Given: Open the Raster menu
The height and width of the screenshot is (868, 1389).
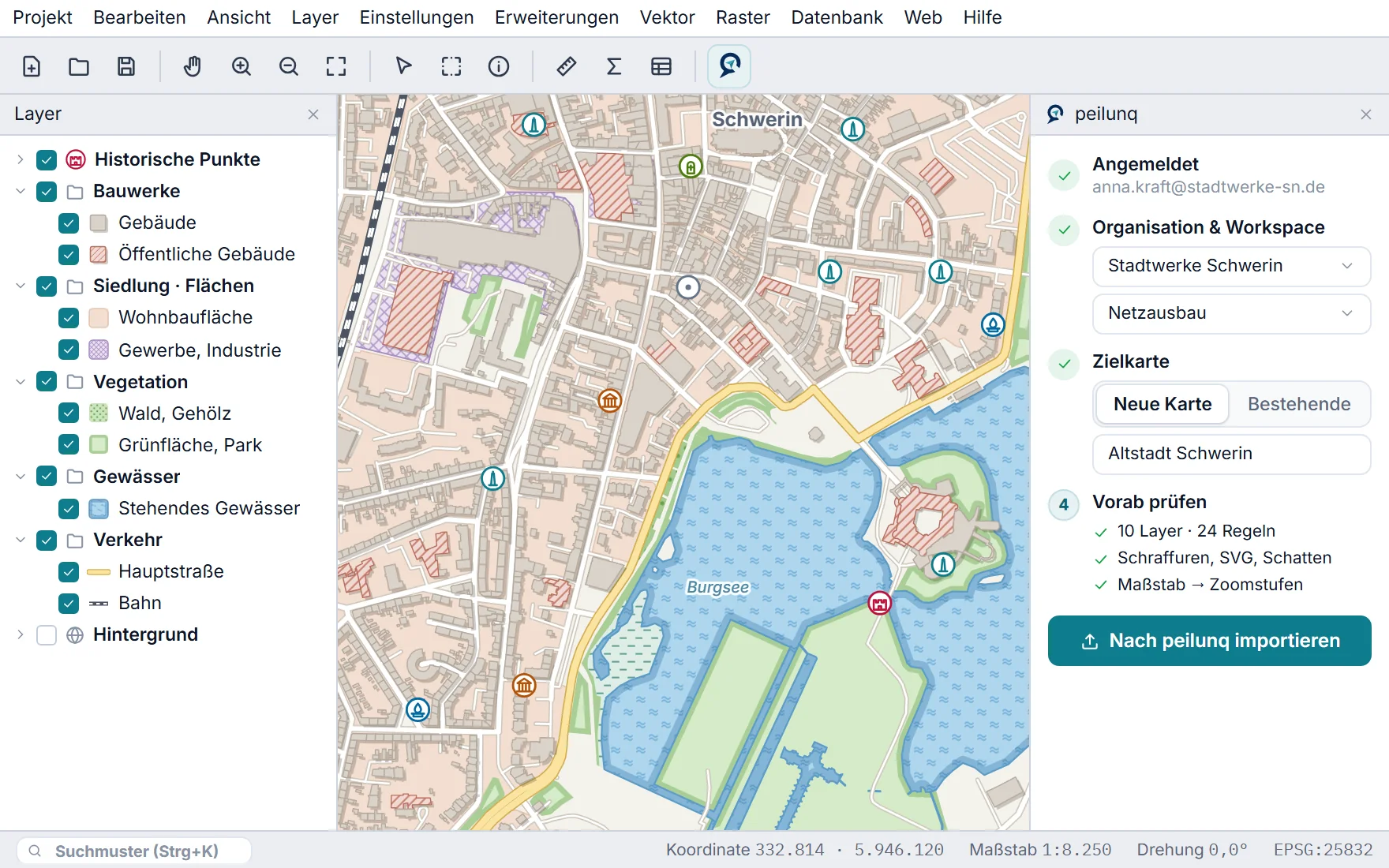Looking at the screenshot, I should coord(743,17).
